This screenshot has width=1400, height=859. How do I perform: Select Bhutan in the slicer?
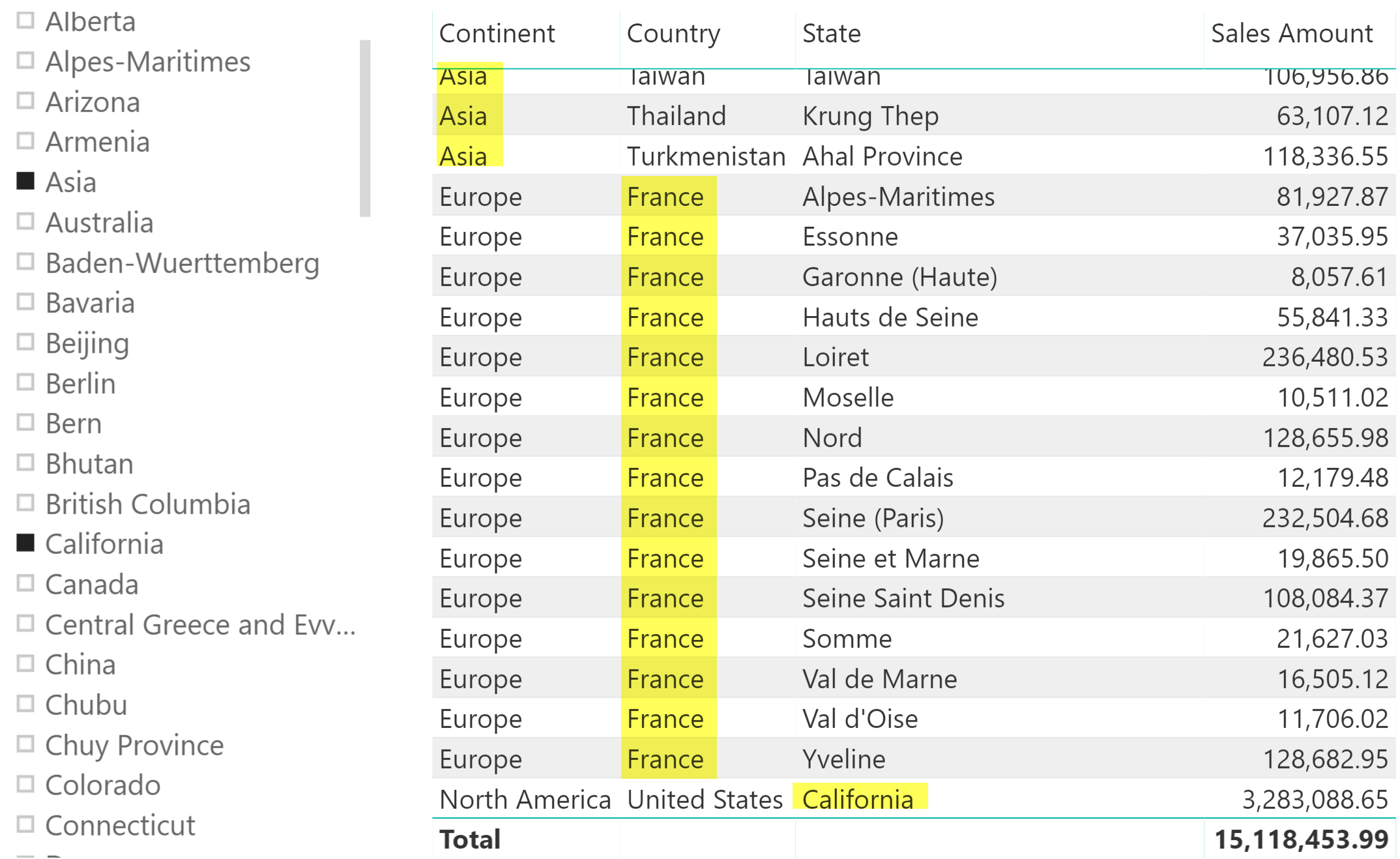(x=25, y=463)
